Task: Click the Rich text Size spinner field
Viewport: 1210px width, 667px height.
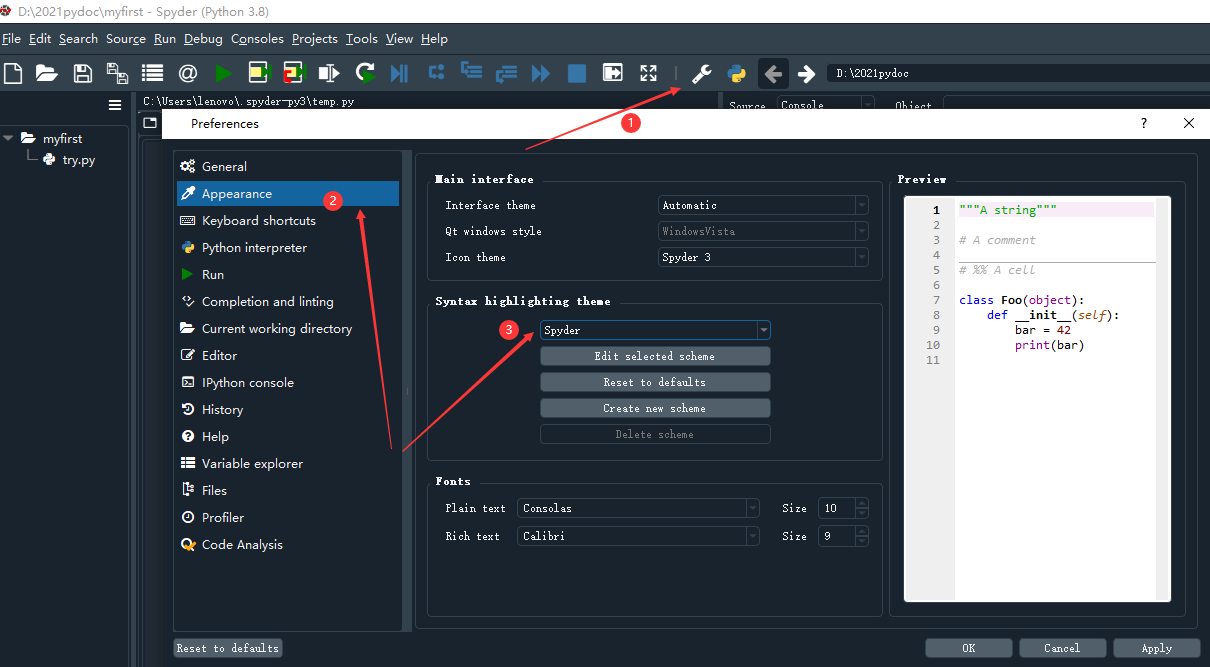Action: tap(843, 536)
